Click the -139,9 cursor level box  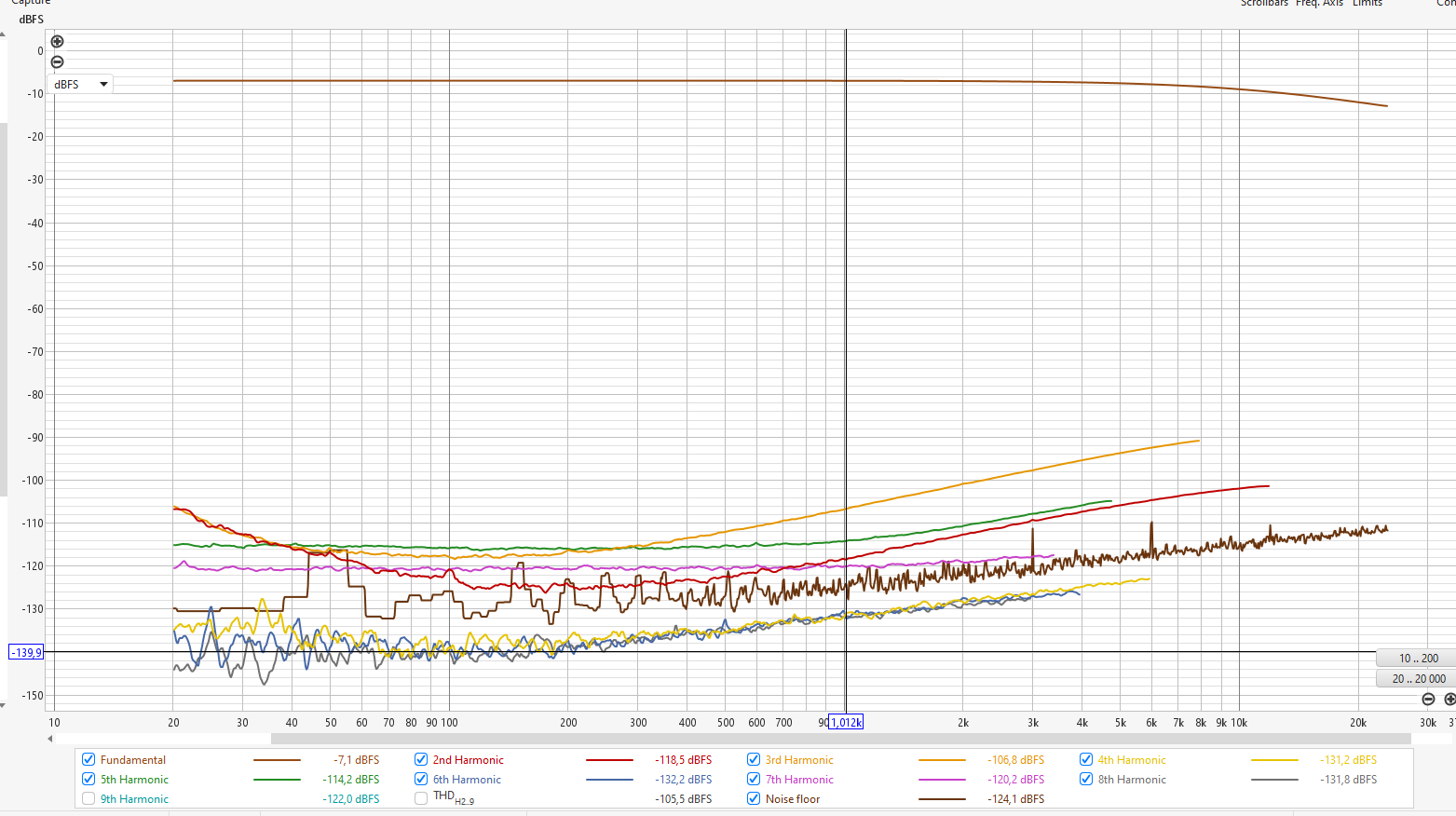pyautogui.click(x=26, y=652)
